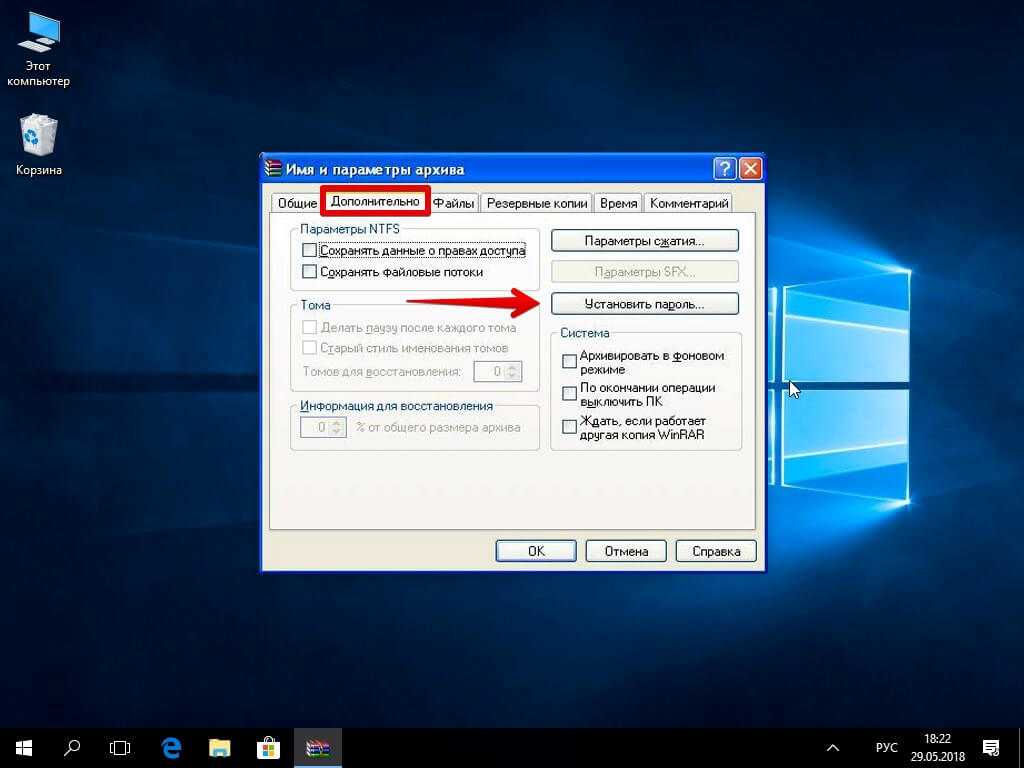Screen dimensions: 1024x768
Task: Open Microsoft Store from the taskbar
Action: [x=268, y=748]
